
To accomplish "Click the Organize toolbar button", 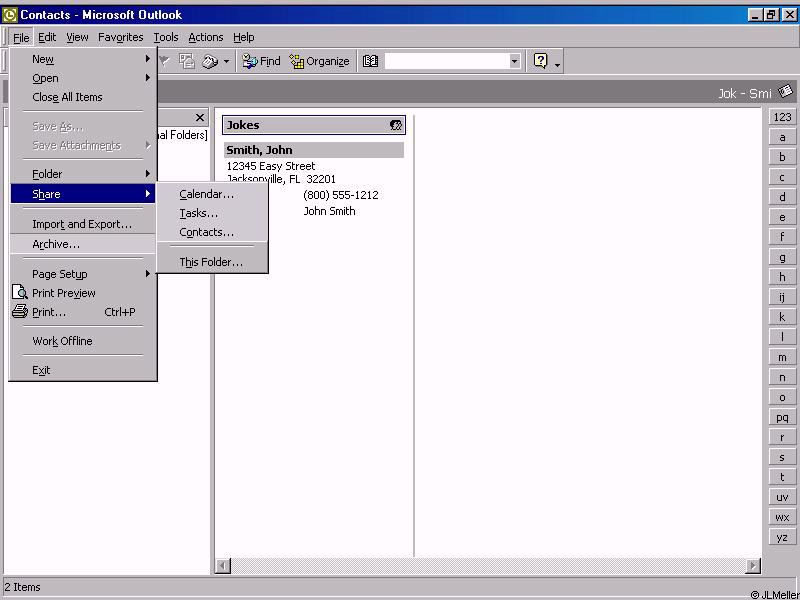I will pyautogui.click(x=319, y=61).
